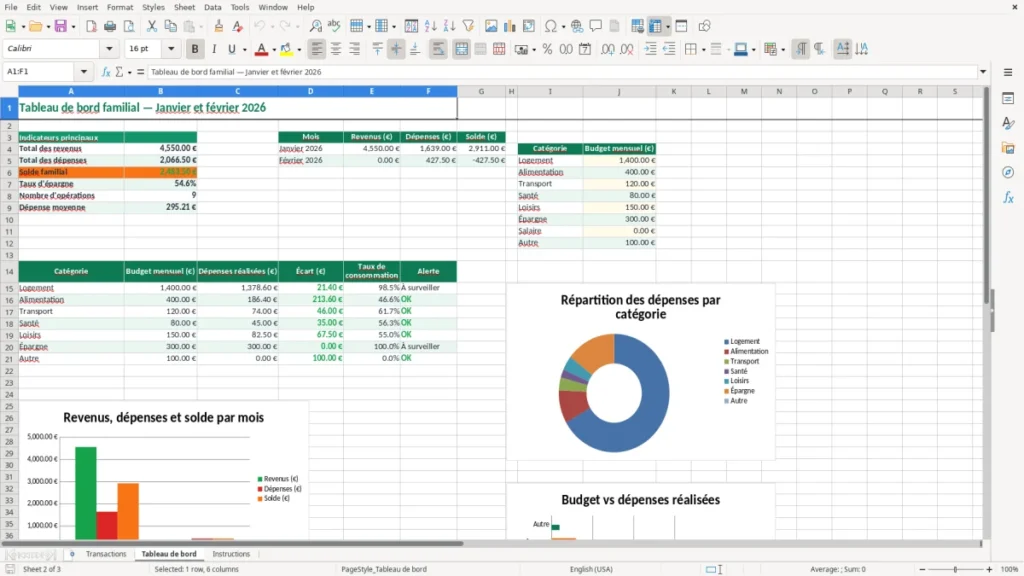Click the zoom in plus button
This screenshot has width=1024, height=576.
coord(989,569)
